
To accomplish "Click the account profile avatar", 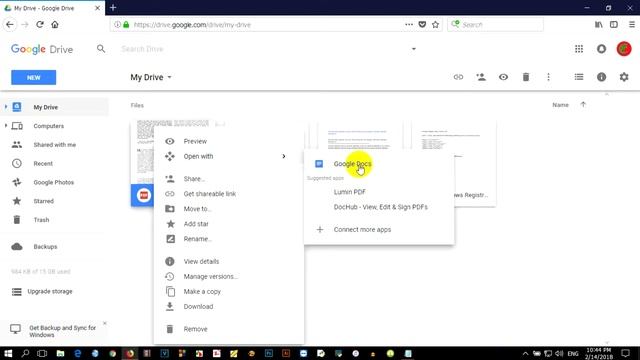I will (624, 49).
